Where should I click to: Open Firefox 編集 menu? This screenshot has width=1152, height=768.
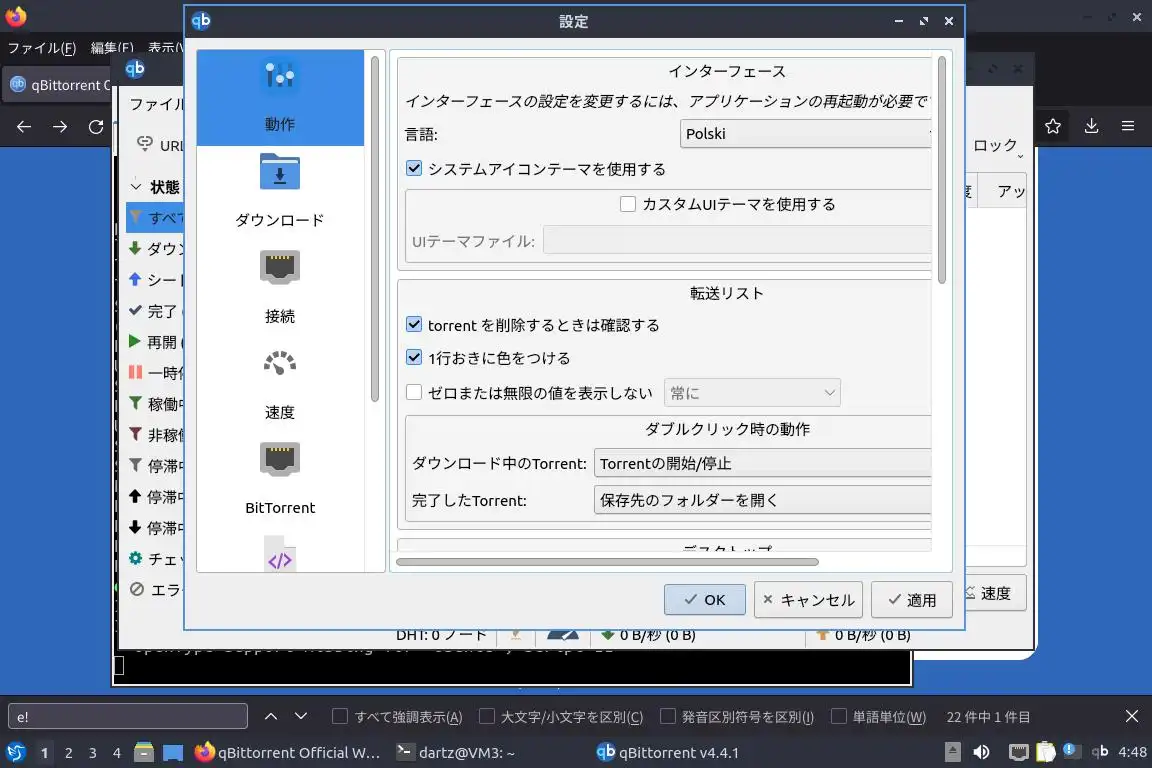(112, 48)
